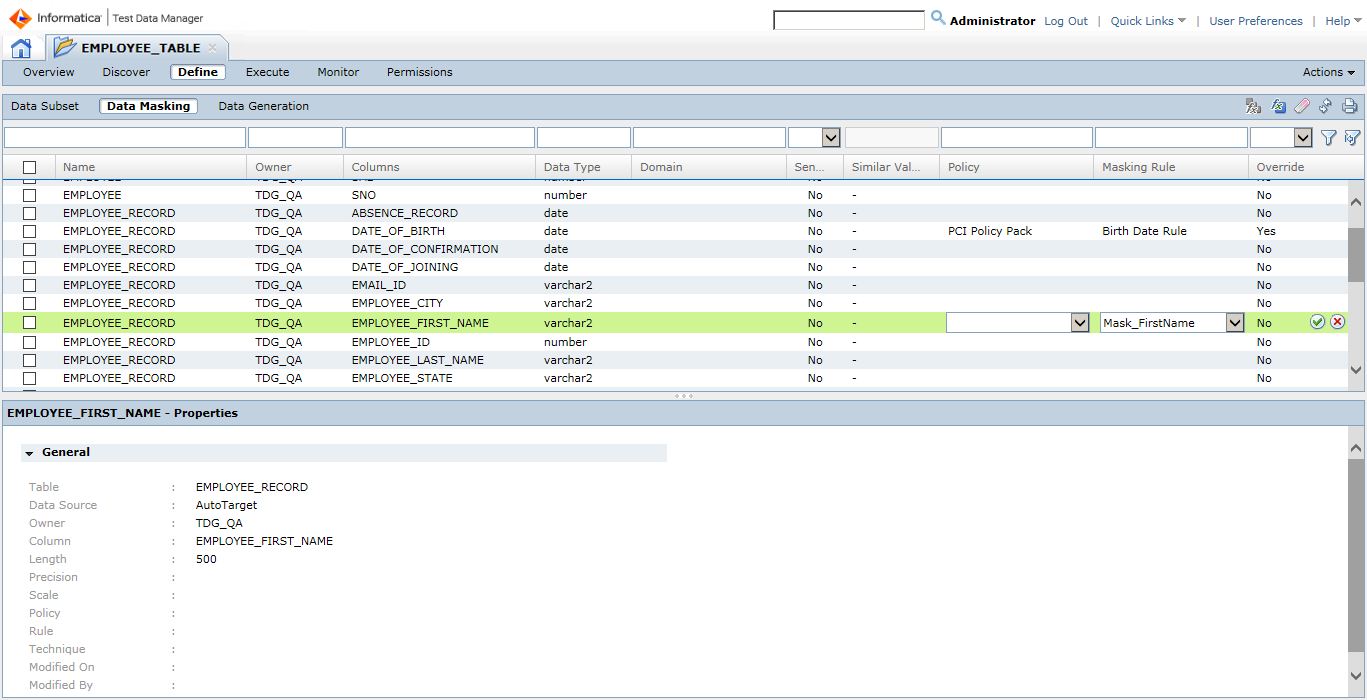Click the open folder icon on EMPLOYEE_TABLE tab
This screenshot has width=1367, height=700.
[64, 47]
